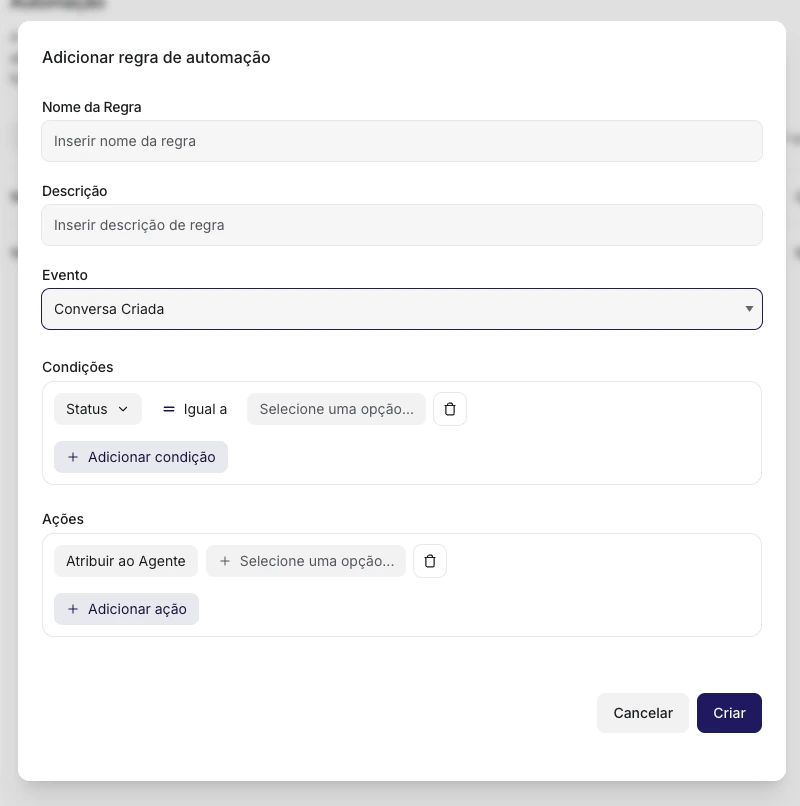Click Adicionar condição button
Screen dimensions: 800x806
[x=141, y=457]
